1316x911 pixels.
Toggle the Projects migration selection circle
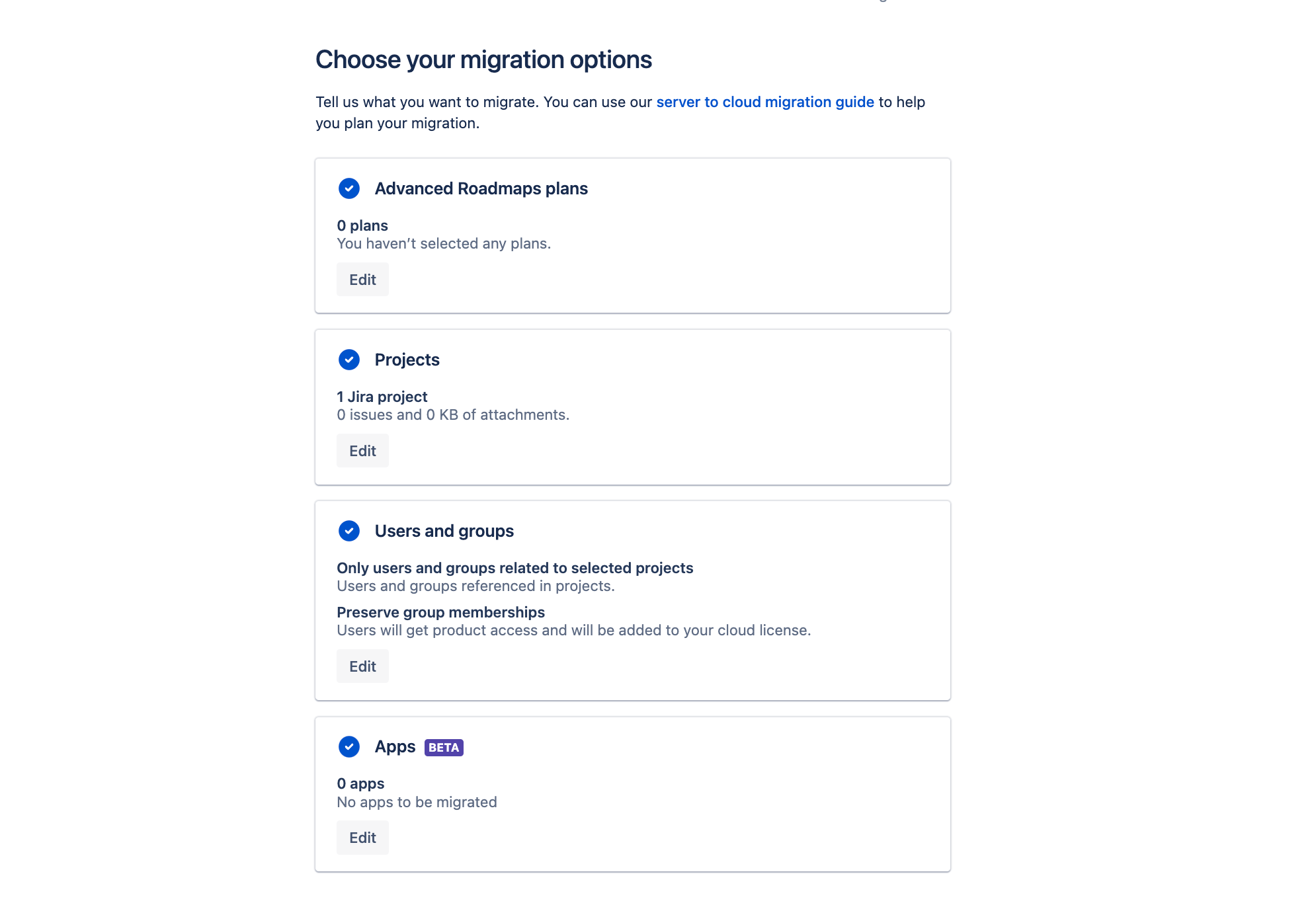(x=349, y=360)
